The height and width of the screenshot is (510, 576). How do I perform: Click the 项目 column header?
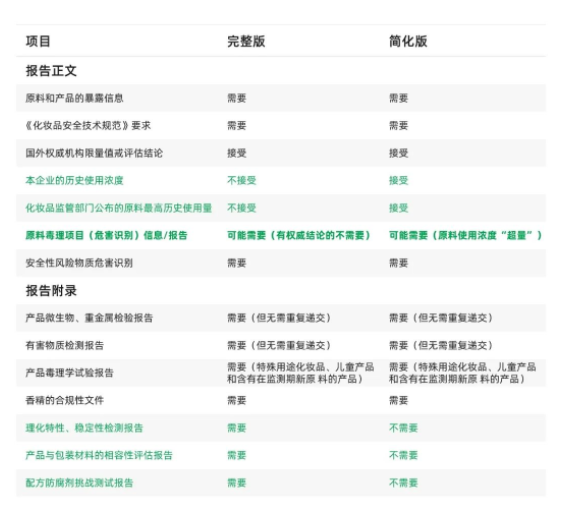[x=38, y=41]
